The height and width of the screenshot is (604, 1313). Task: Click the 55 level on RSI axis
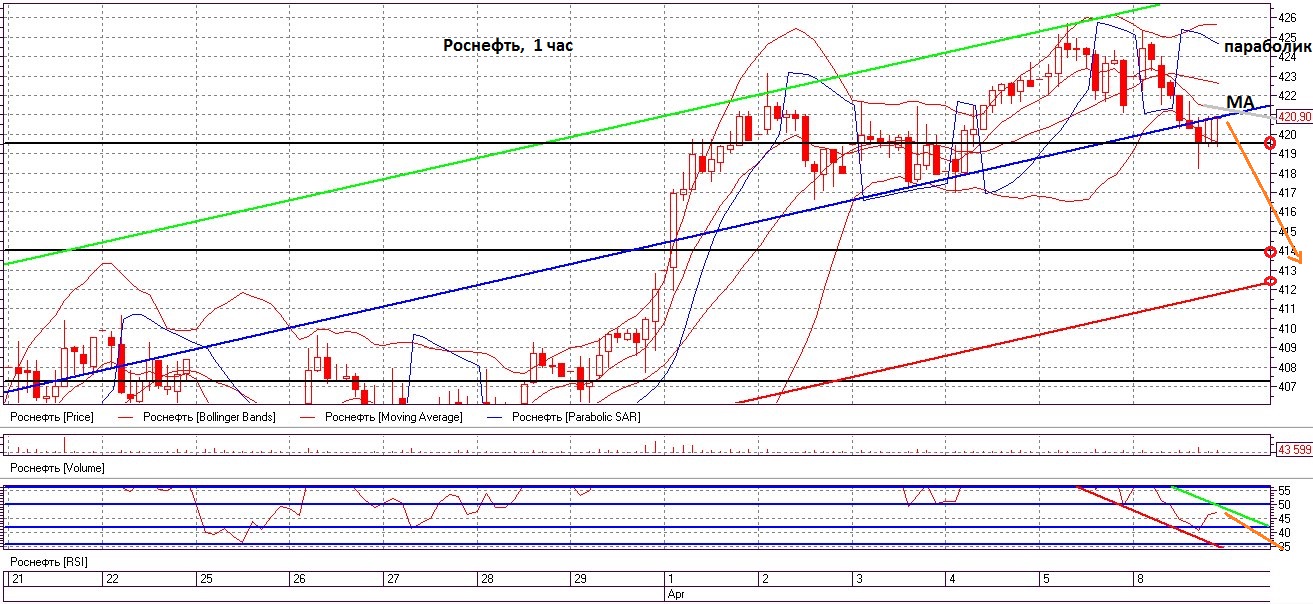click(x=1285, y=491)
